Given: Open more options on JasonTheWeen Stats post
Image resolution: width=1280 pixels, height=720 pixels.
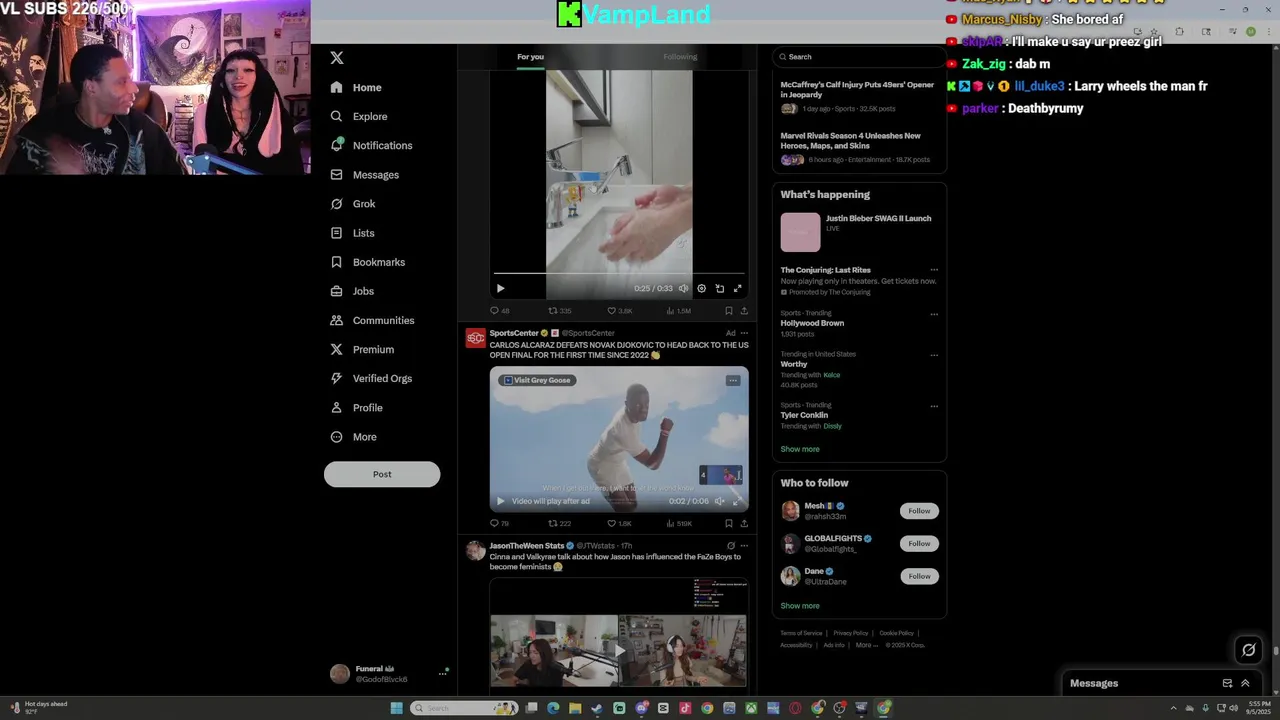Looking at the screenshot, I should [744, 546].
